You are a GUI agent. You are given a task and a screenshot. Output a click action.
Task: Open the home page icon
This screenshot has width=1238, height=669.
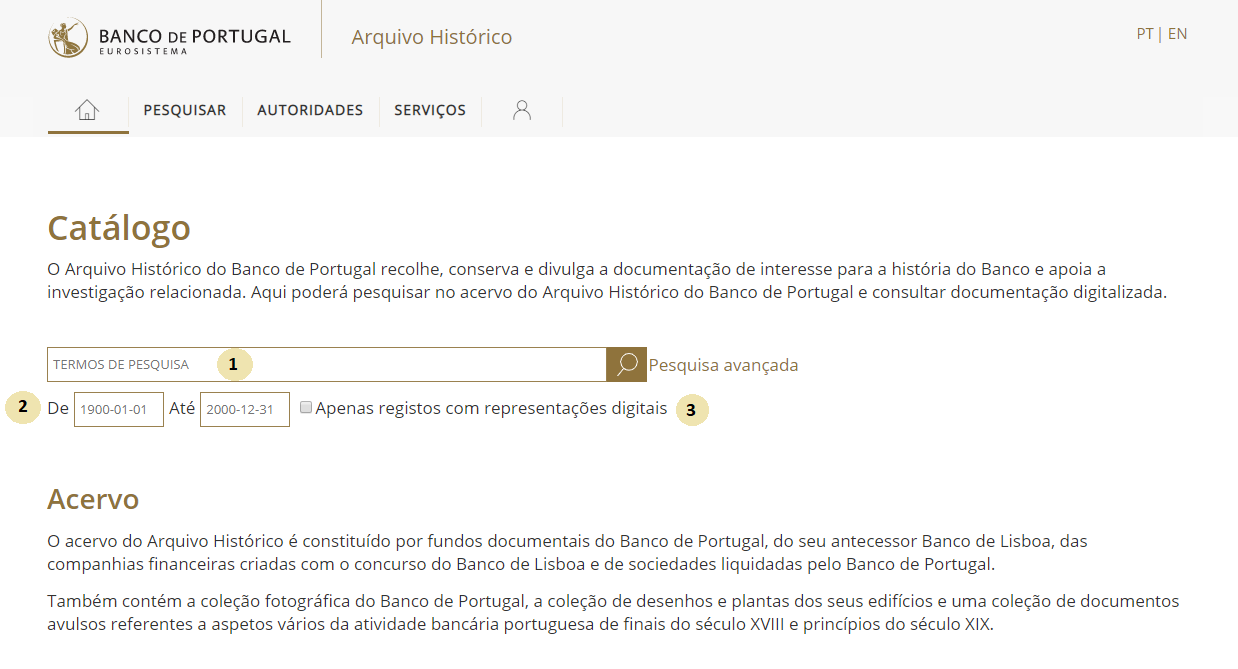click(88, 110)
